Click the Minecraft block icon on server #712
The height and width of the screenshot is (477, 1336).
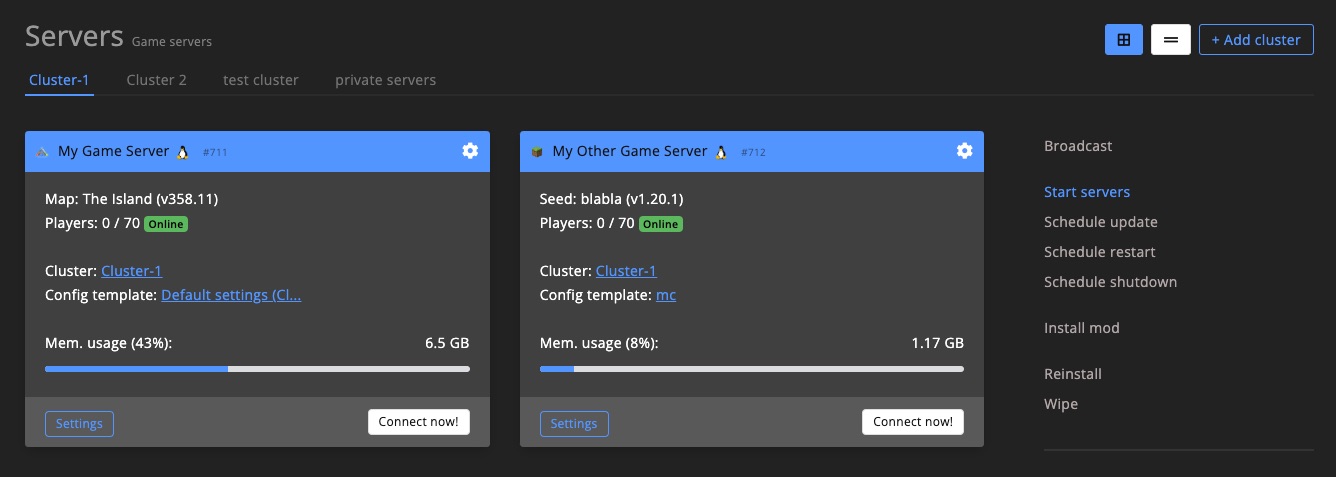click(537, 152)
